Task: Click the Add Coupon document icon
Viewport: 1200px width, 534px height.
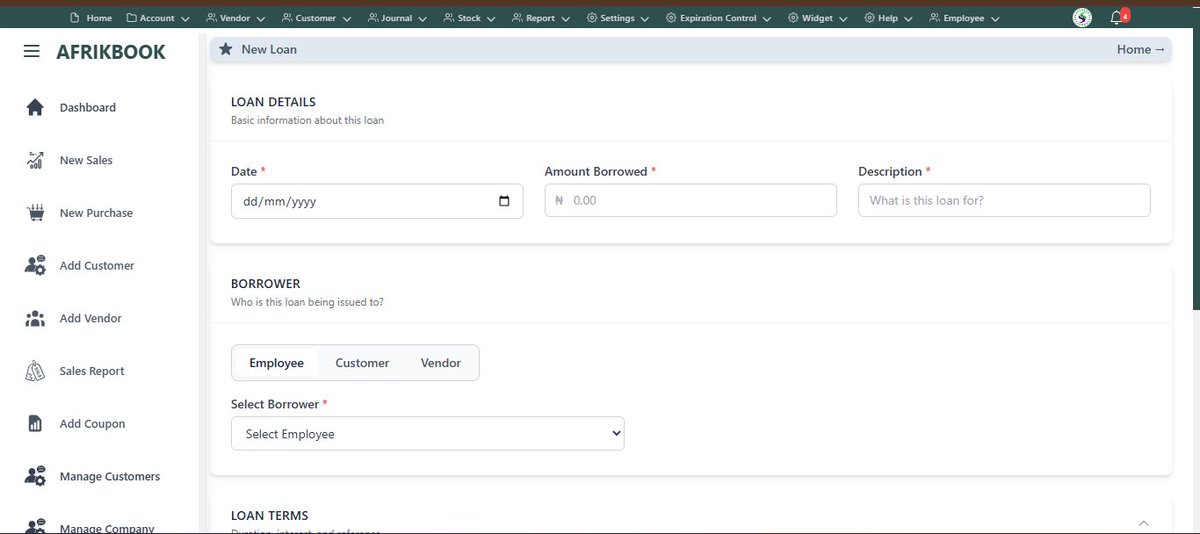Action: 35,424
